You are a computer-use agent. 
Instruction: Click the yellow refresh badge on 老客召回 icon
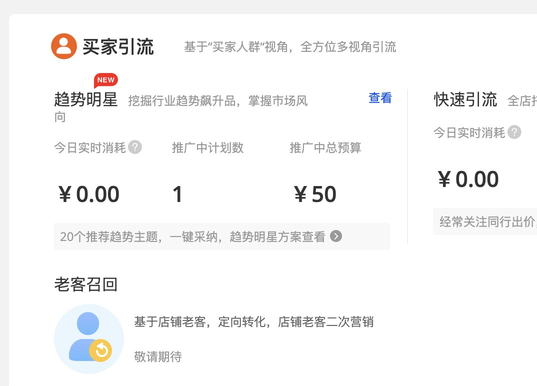pos(101,350)
